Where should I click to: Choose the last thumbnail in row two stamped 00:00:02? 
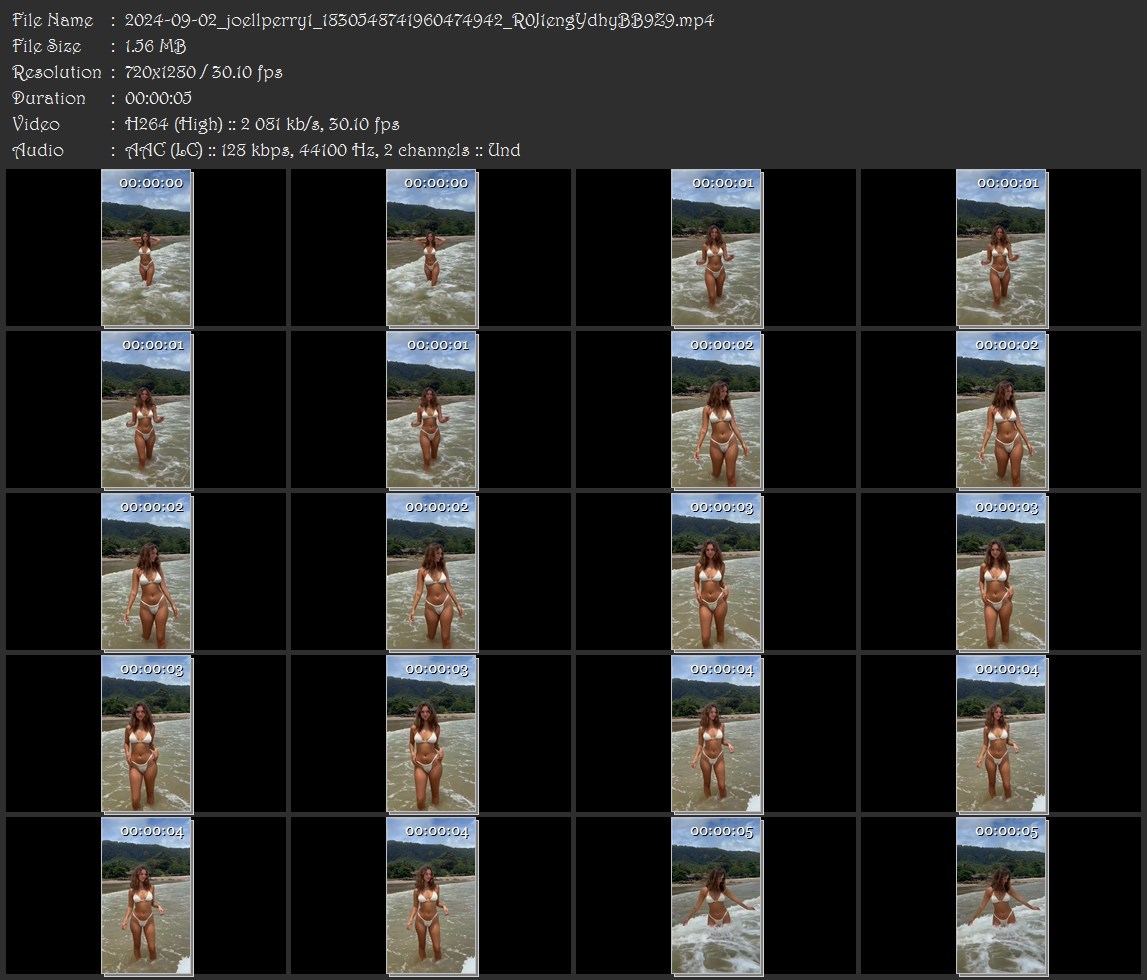point(1001,410)
